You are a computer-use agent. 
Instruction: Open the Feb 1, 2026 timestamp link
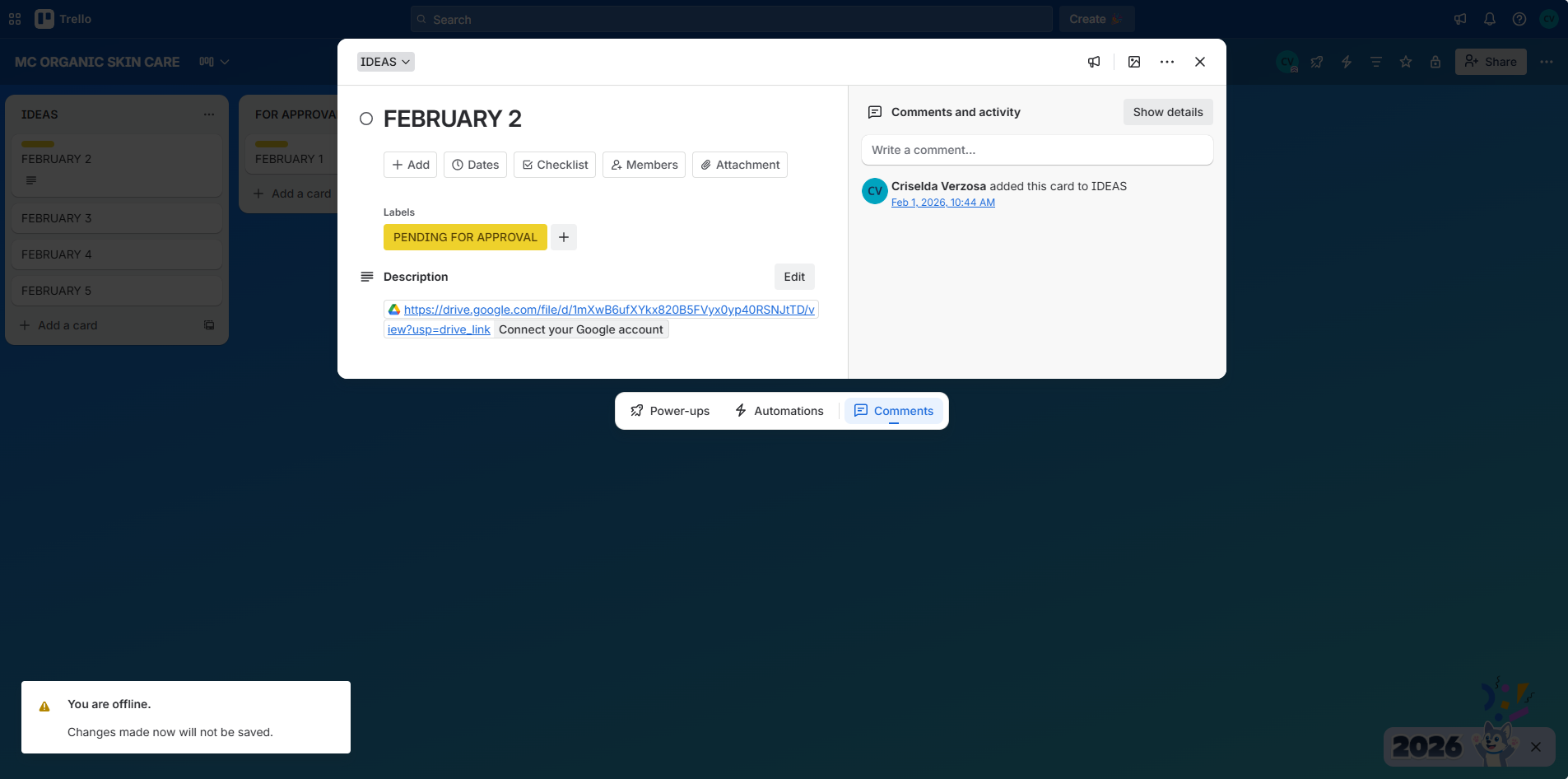coord(943,203)
